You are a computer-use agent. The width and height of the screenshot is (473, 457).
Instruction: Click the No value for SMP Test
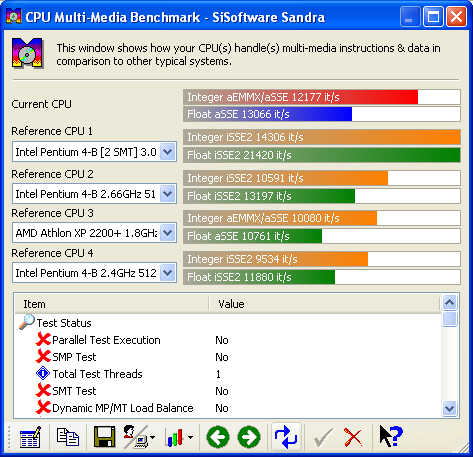(222, 357)
